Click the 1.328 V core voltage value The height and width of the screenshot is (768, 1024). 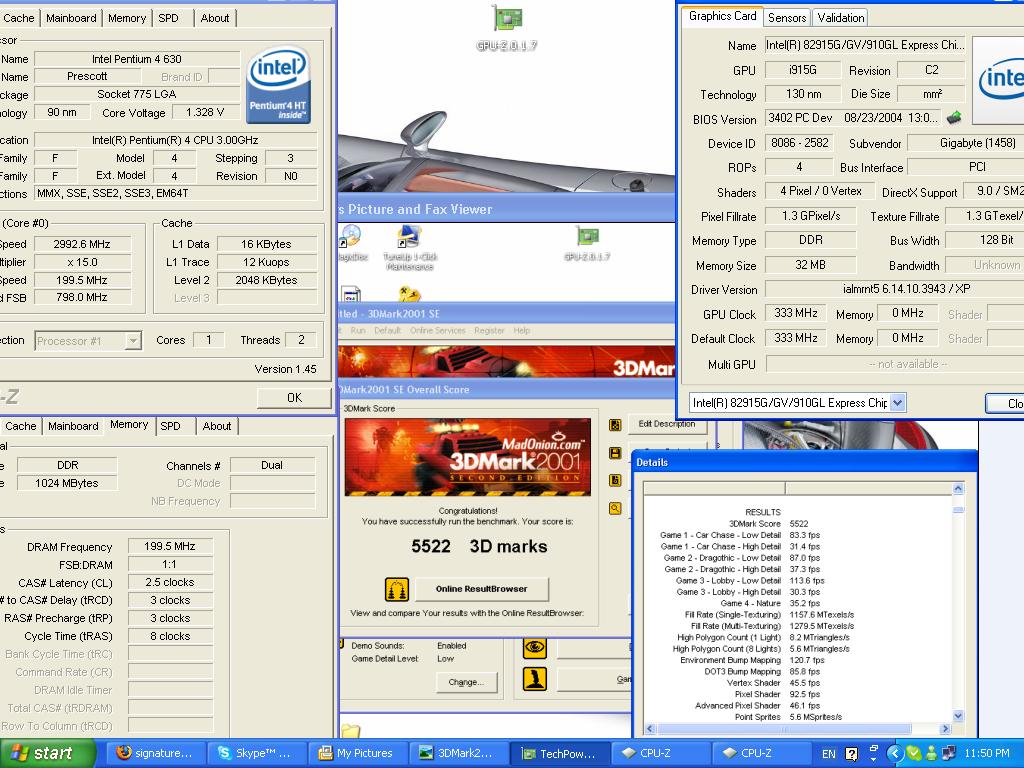pyautogui.click(x=204, y=112)
